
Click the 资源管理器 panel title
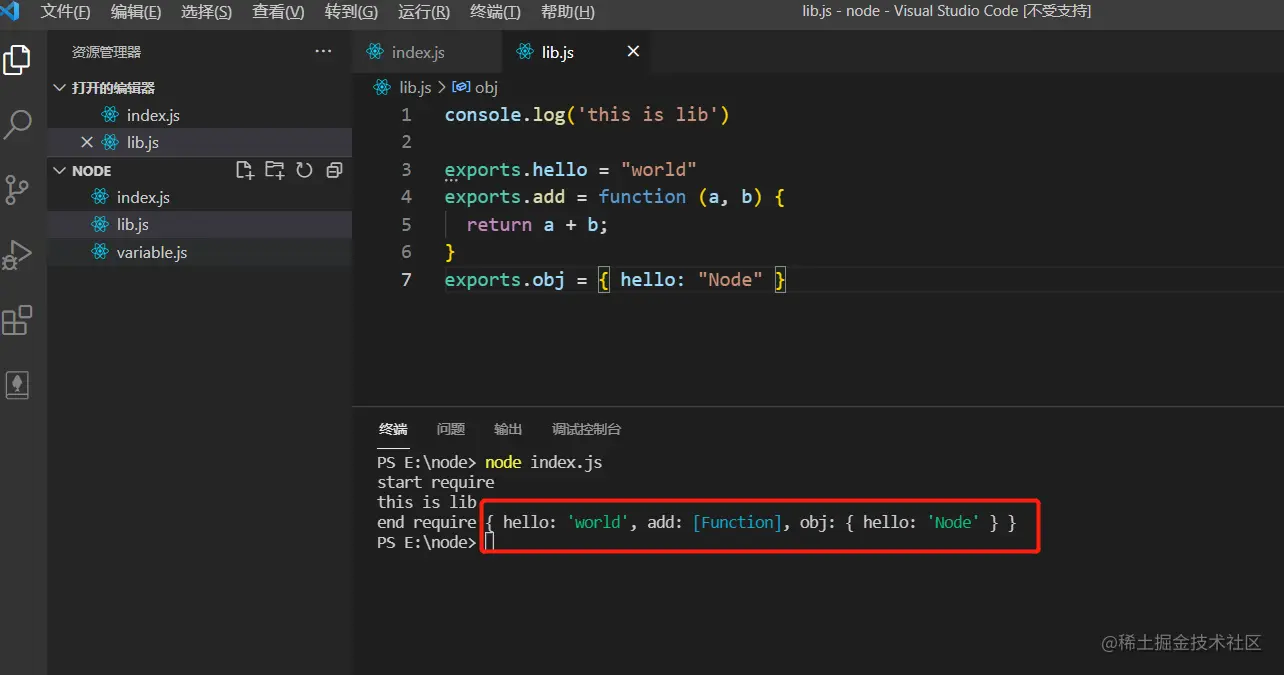[x=106, y=52]
